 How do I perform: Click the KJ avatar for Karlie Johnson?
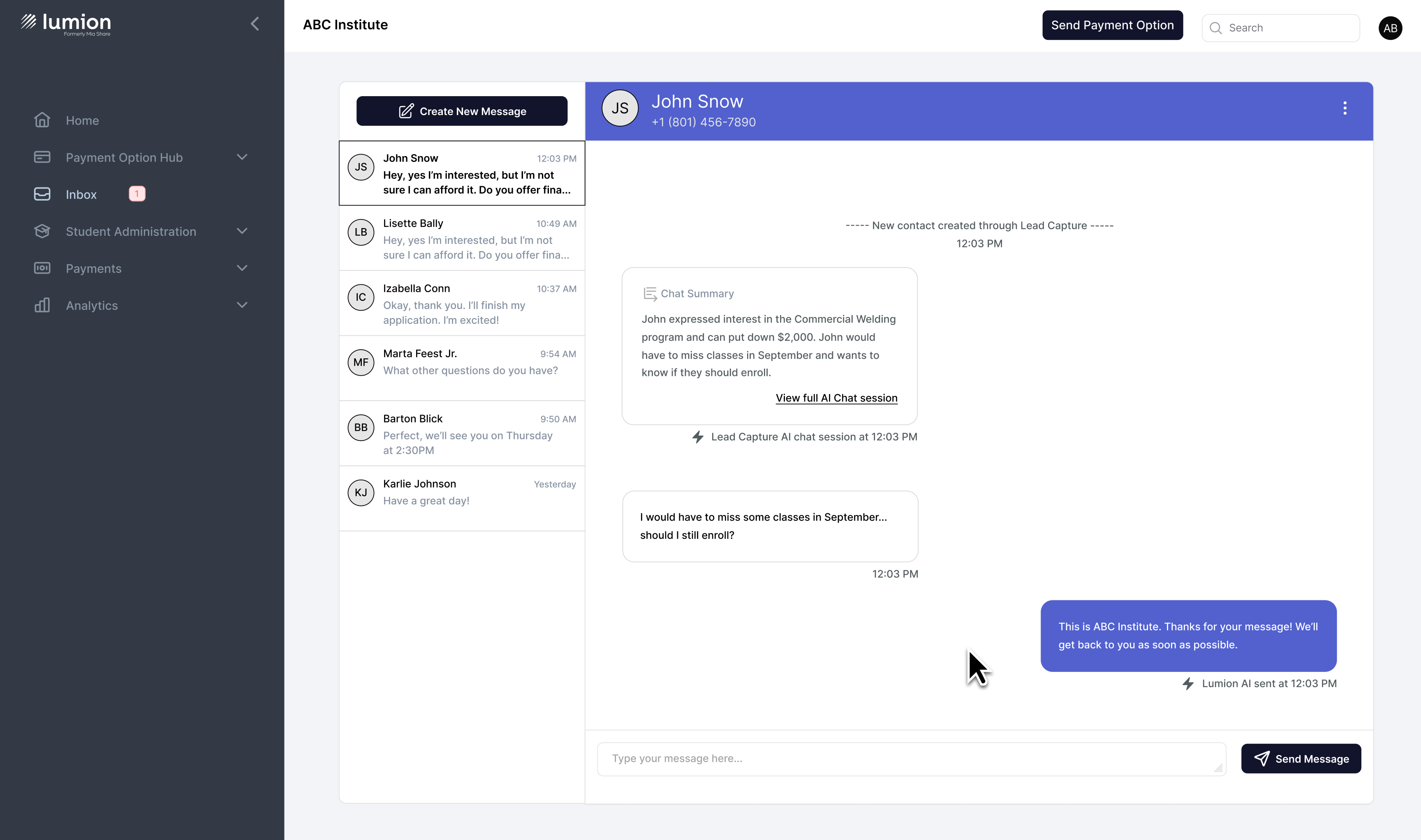(361, 492)
